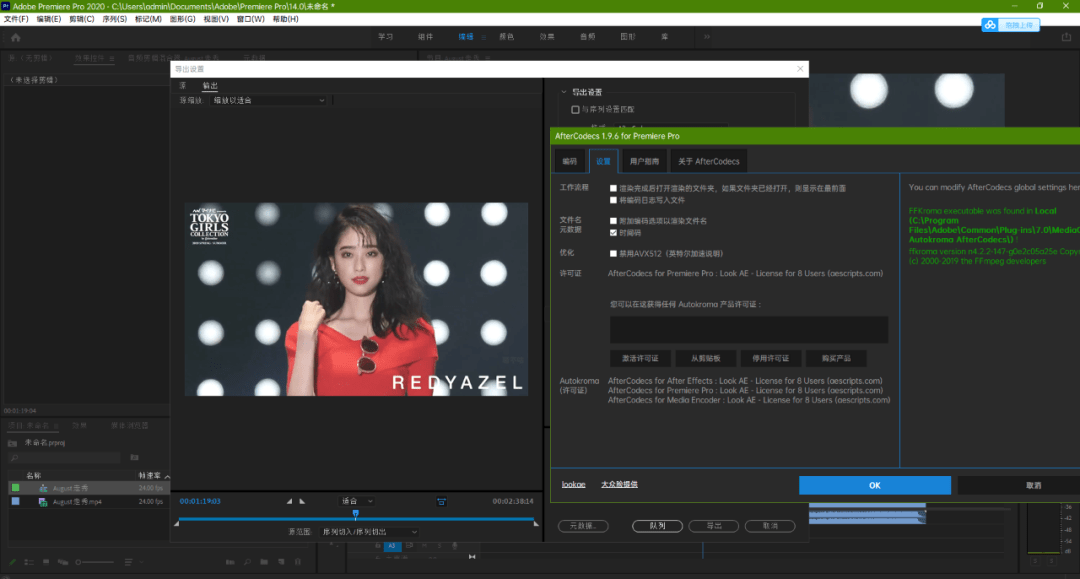
Task: Click the blue playhead on preview timeline
Action: (x=355, y=514)
